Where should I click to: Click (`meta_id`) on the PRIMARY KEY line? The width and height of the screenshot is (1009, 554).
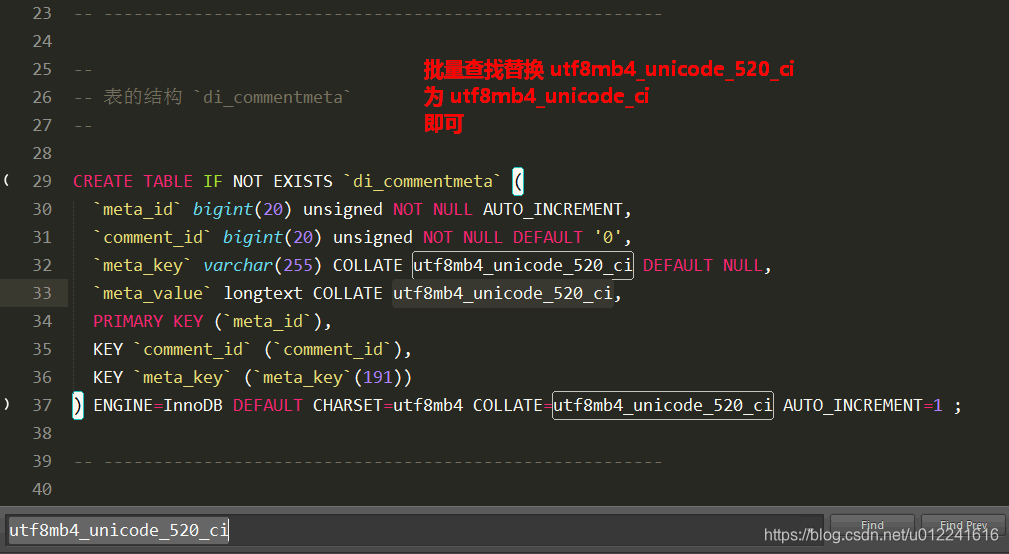click(x=268, y=321)
